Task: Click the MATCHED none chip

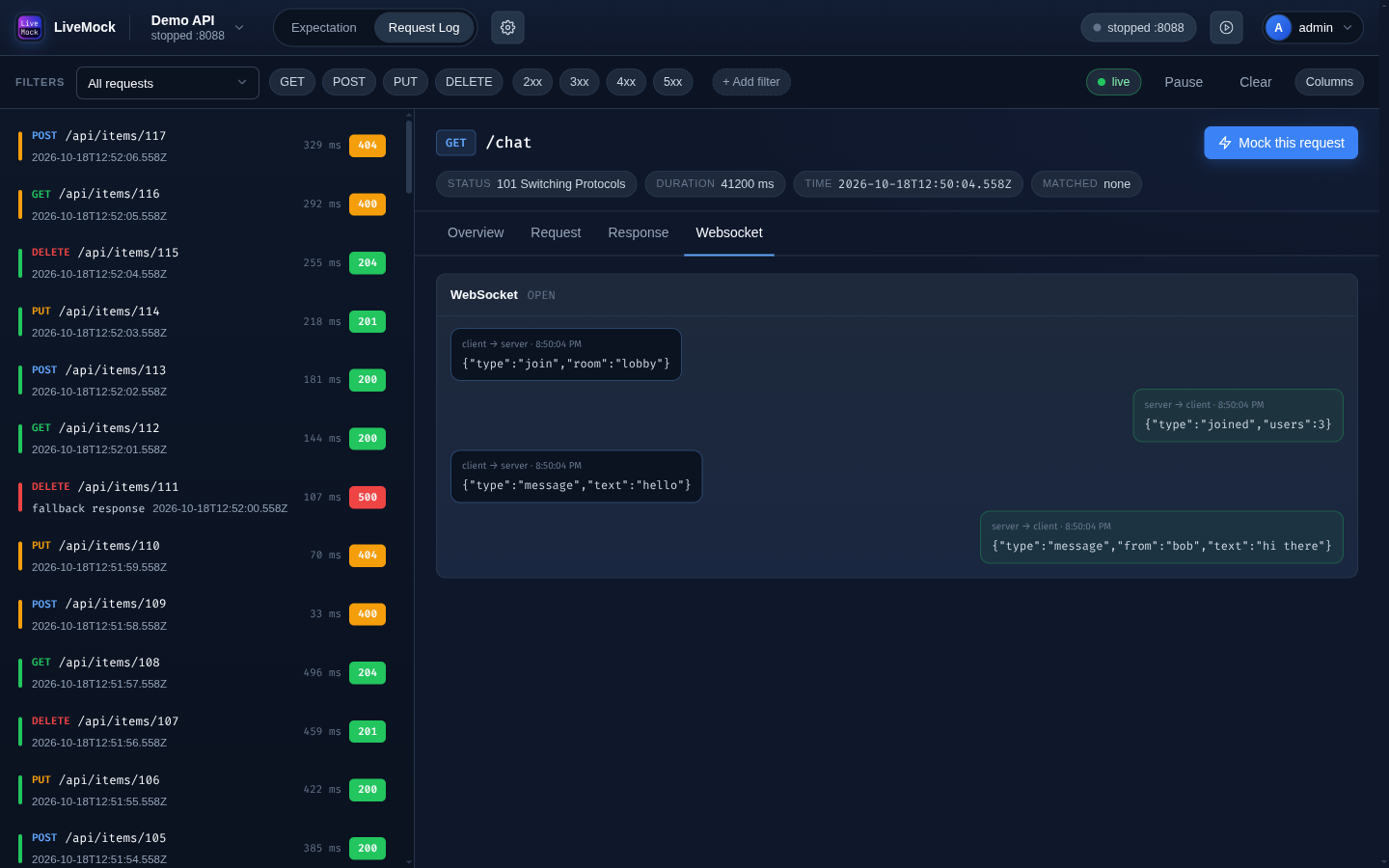Action: pos(1086,184)
